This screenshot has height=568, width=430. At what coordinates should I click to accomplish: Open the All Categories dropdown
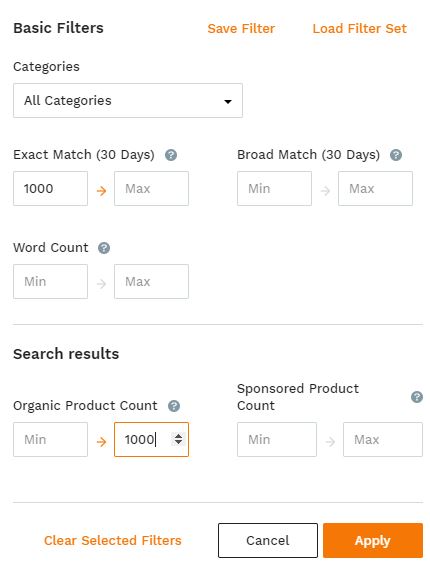[128, 101]
